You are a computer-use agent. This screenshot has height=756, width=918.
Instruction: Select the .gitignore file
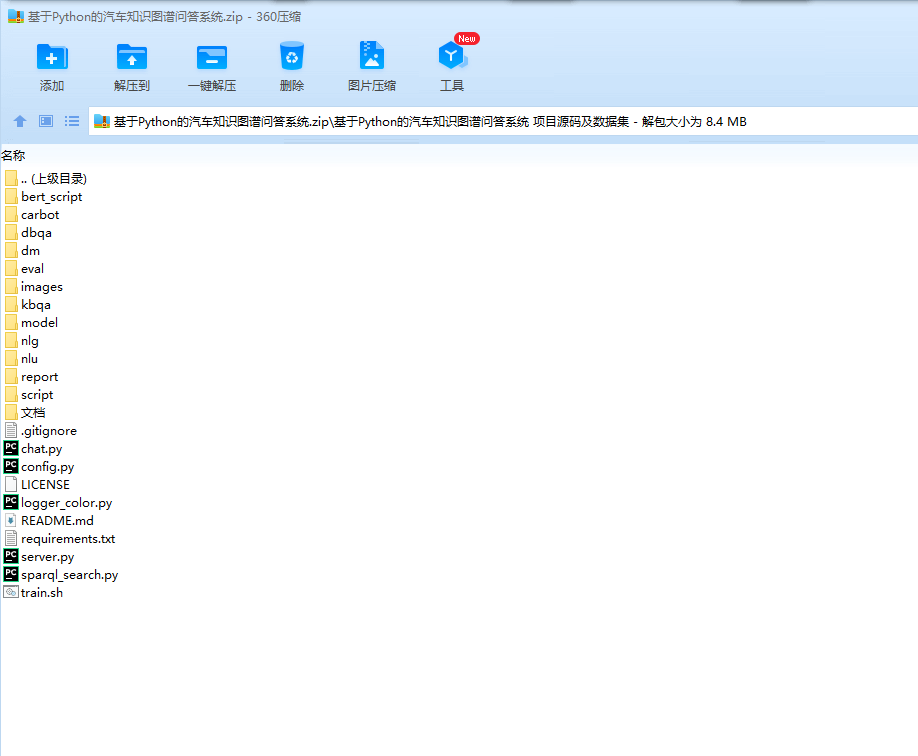pyautogui.click(x=41, y=431)
